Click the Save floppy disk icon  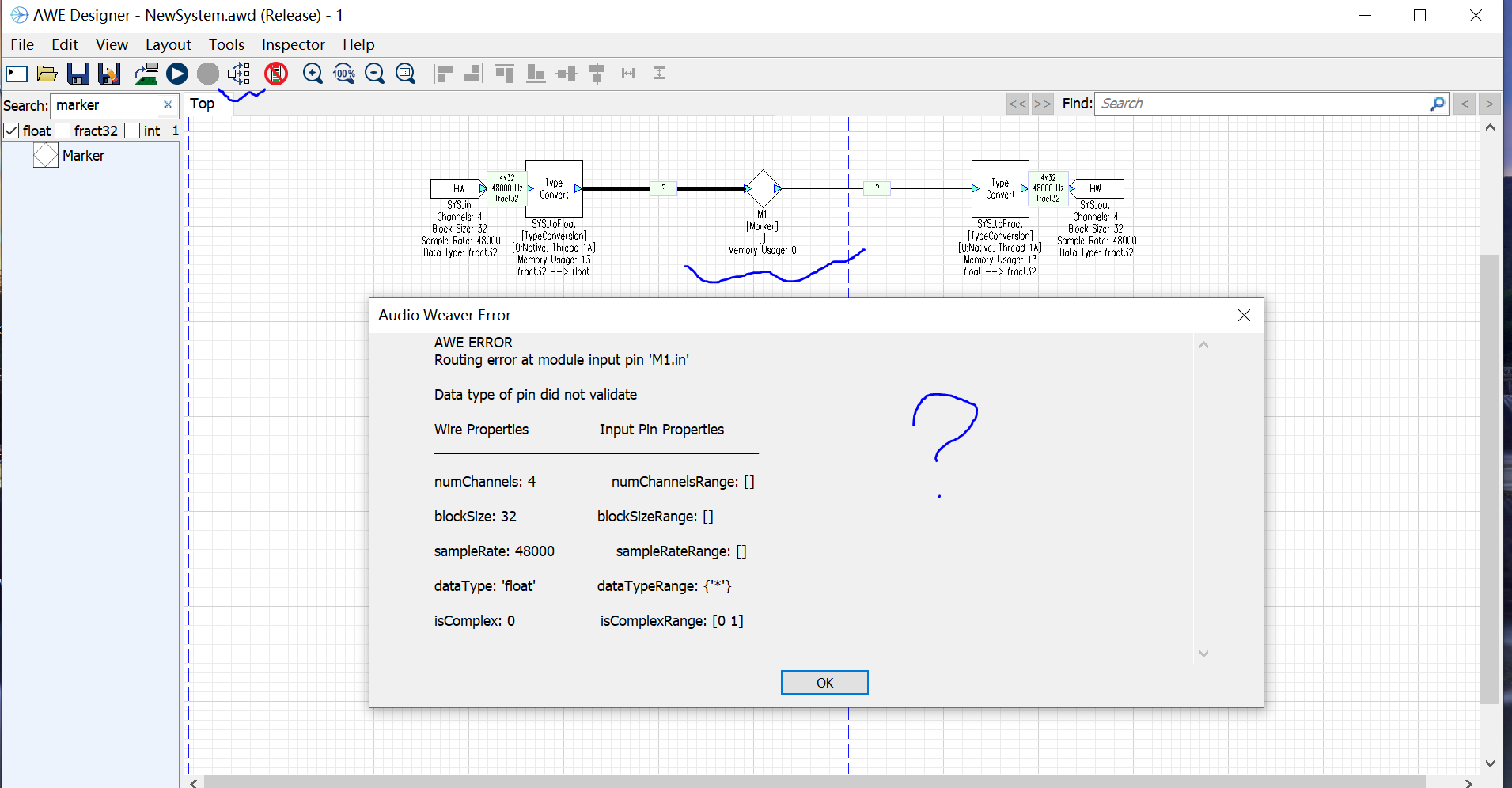coord(78,74)
